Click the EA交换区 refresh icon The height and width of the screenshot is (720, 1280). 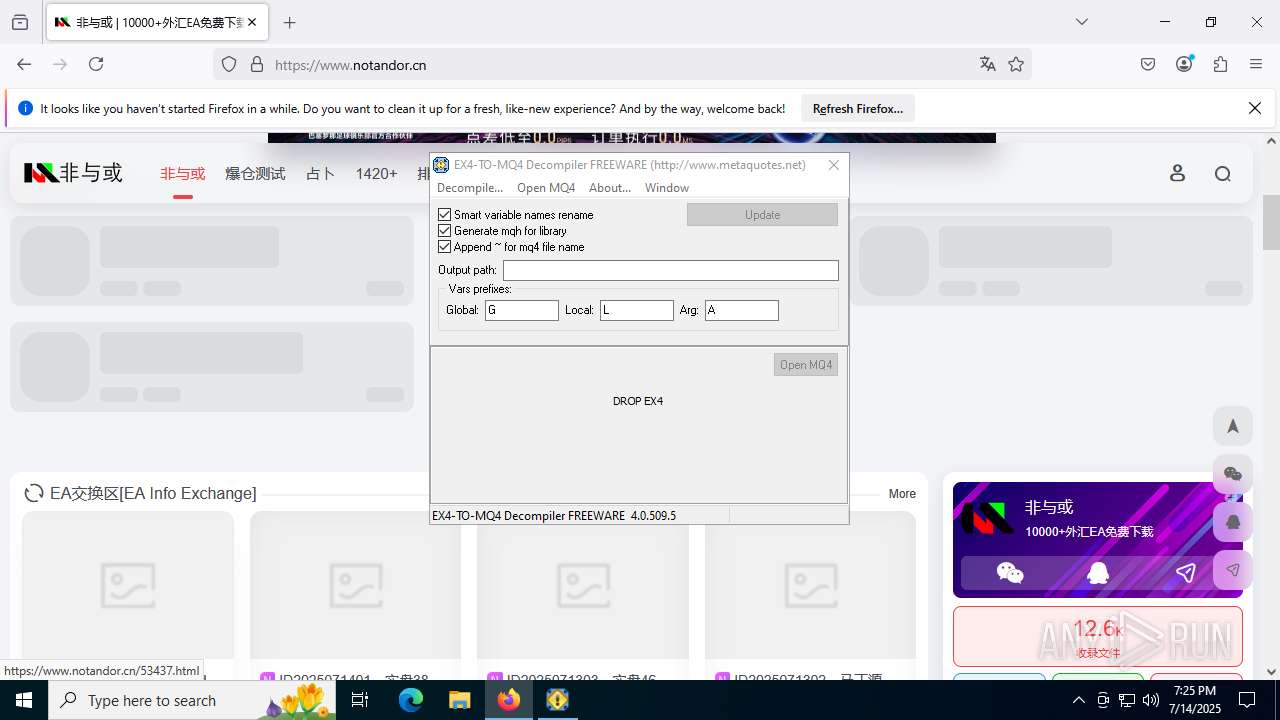34,493
